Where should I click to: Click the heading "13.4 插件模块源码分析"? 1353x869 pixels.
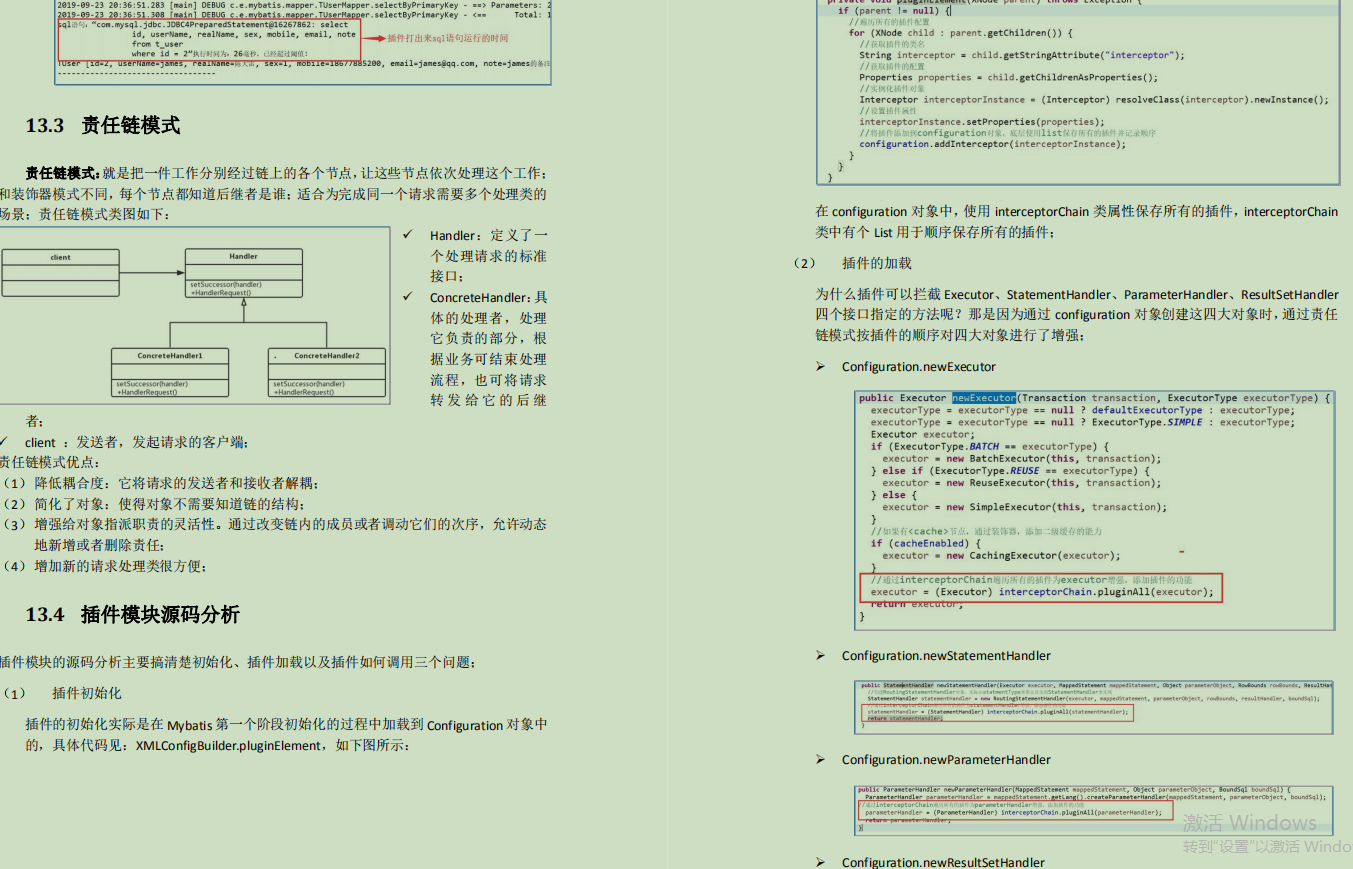click(x=132, y=614)
